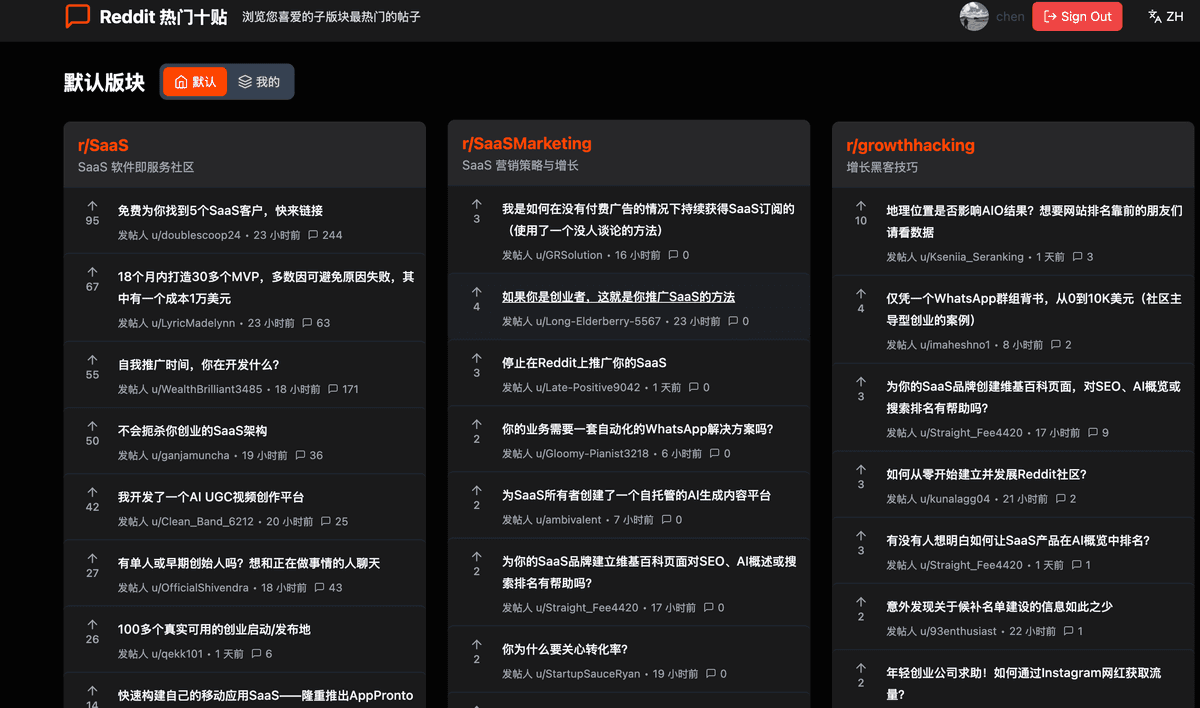Upvote arrow on 自动化的WhatsApp解决方案 post
The image size is (1200, 708).
(476, 424)
